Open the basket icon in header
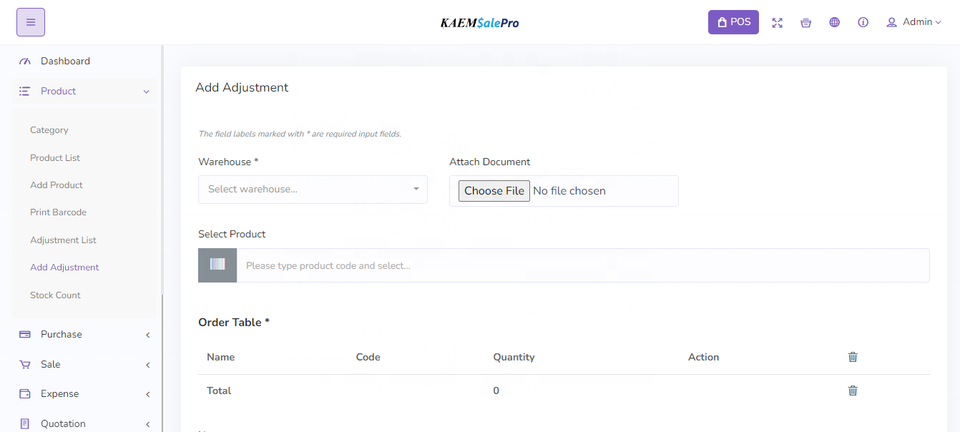 coord(806,23)
